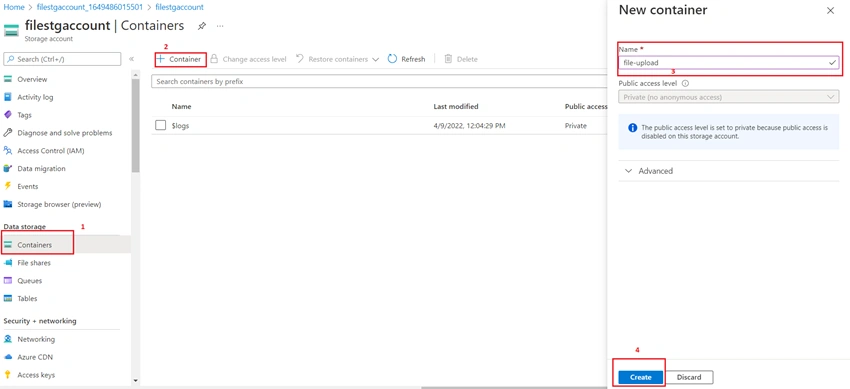
Task: Click the wrench icon for Diagnose and solve problems
Action: click(x=8, y=133)
